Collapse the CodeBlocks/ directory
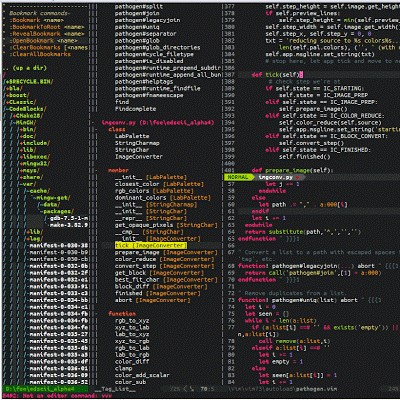Screen dimensions: 400x400 [26, 109]
